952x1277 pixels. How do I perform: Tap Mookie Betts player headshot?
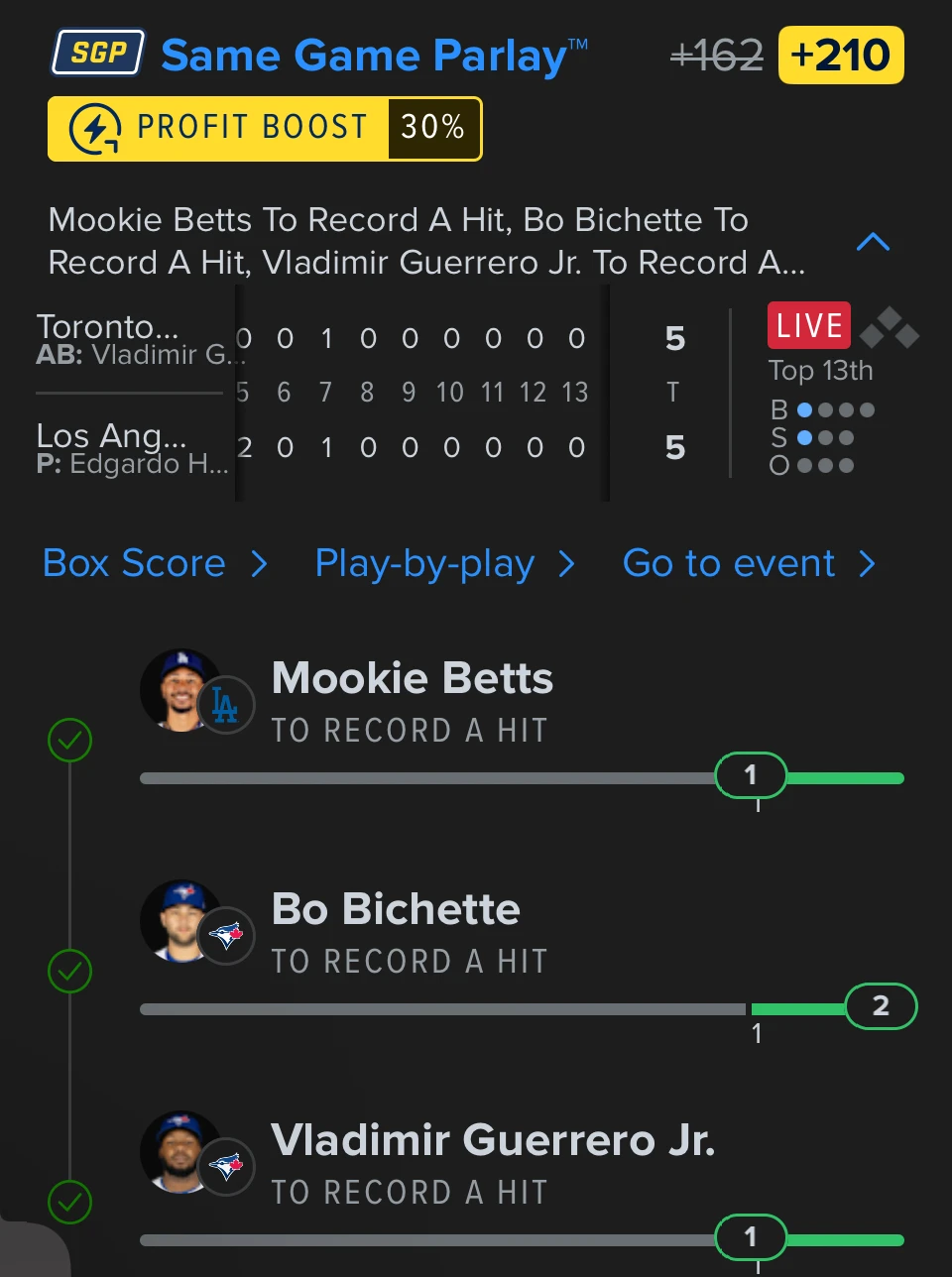coord(181,691)
